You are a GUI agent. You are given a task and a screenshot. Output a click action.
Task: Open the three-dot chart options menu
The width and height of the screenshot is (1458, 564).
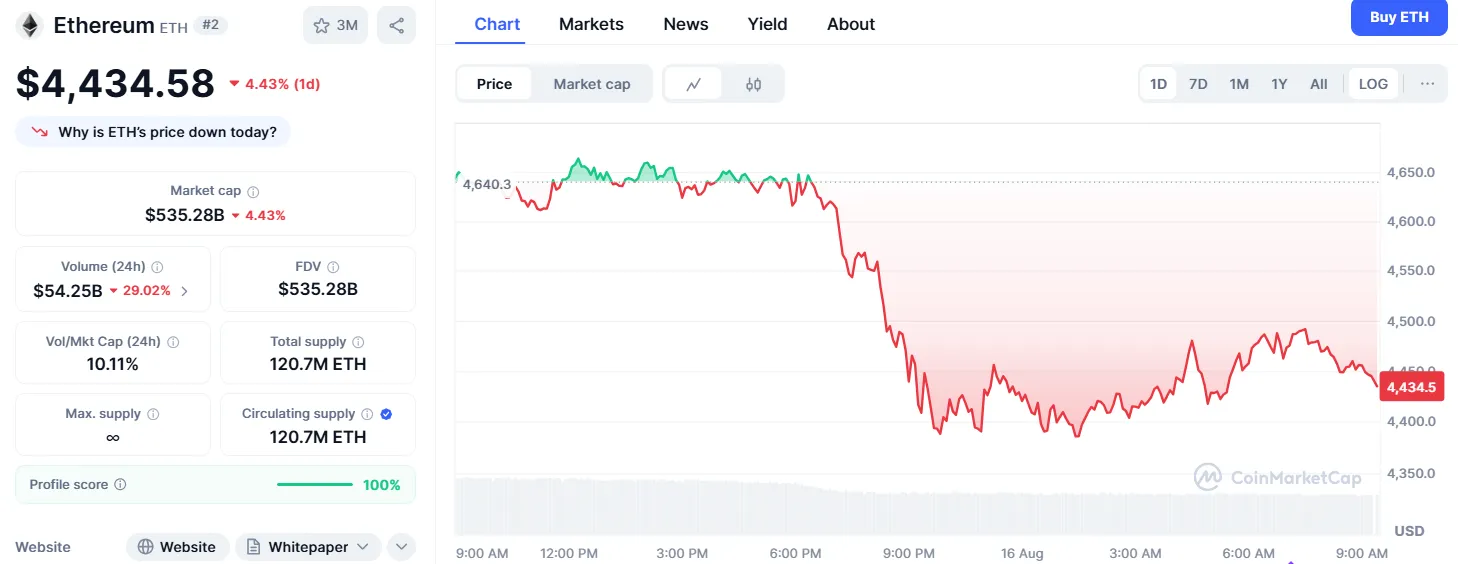[1427, 84]
